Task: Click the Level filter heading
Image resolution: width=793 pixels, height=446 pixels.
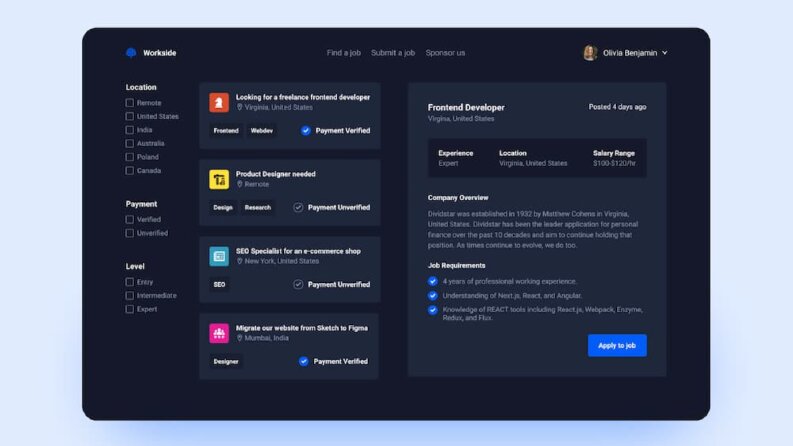Action: 135,266
